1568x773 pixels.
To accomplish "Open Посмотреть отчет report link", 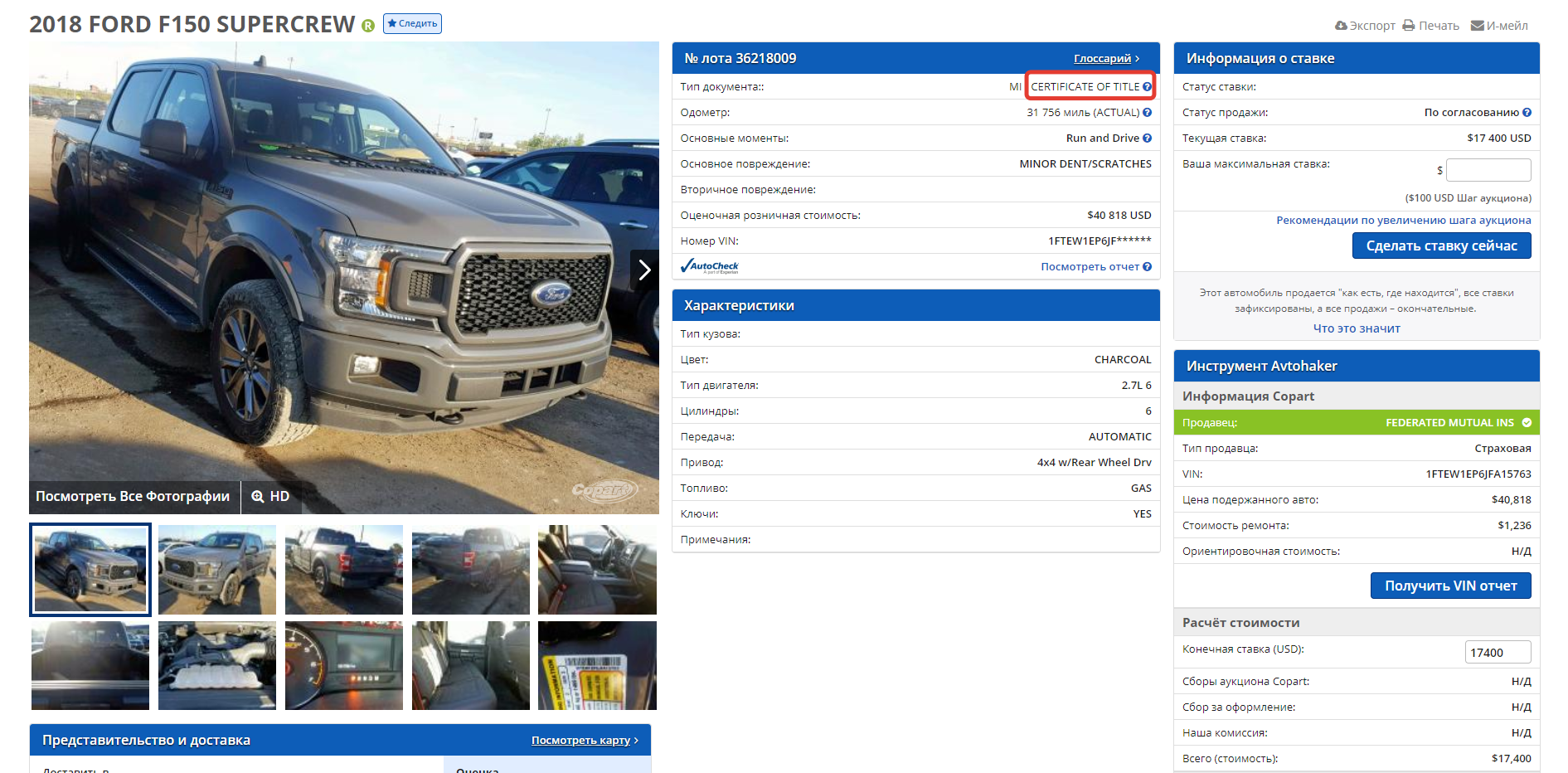I will (1090, 266).
